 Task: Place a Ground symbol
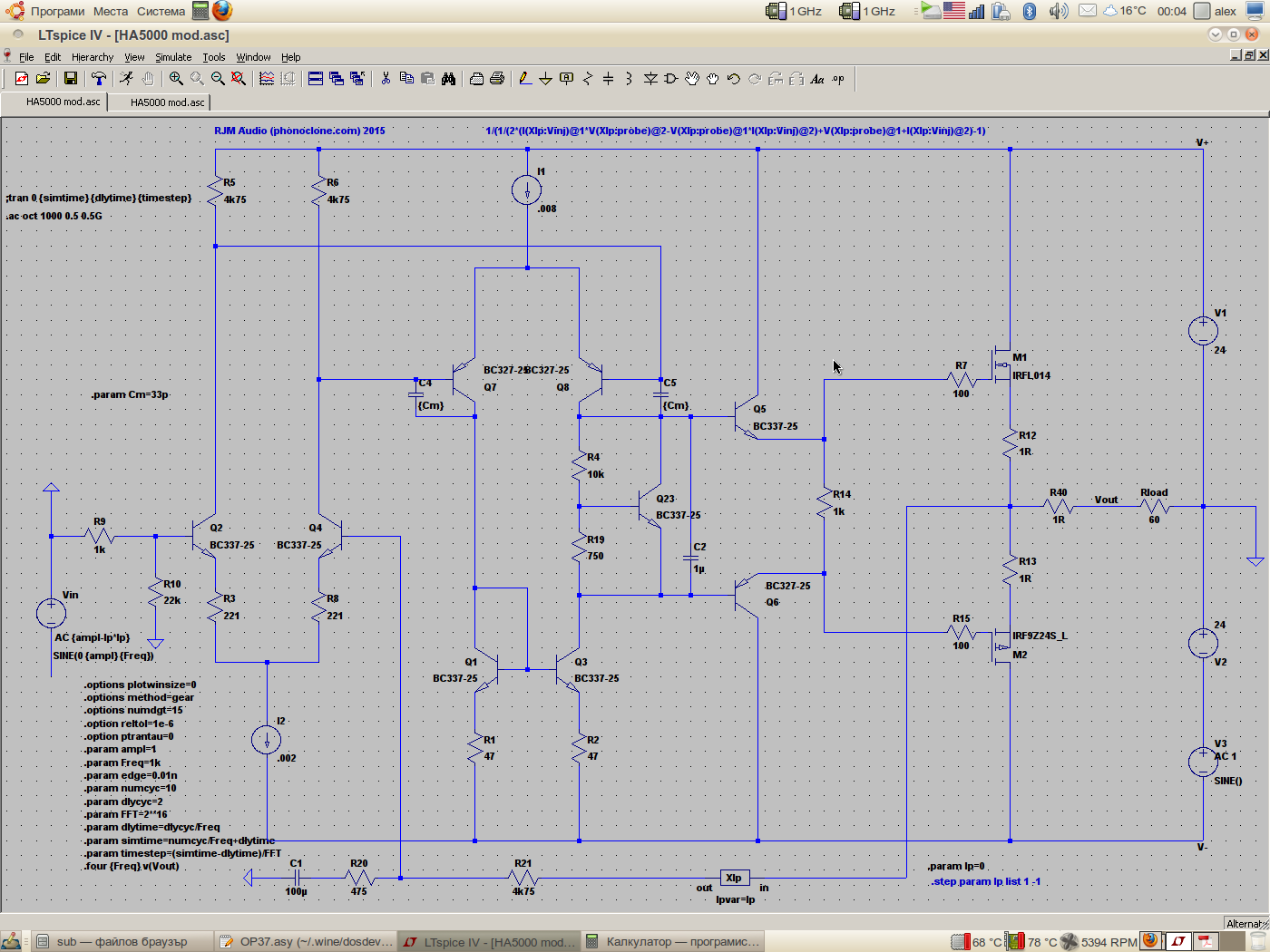coord(546,79)
